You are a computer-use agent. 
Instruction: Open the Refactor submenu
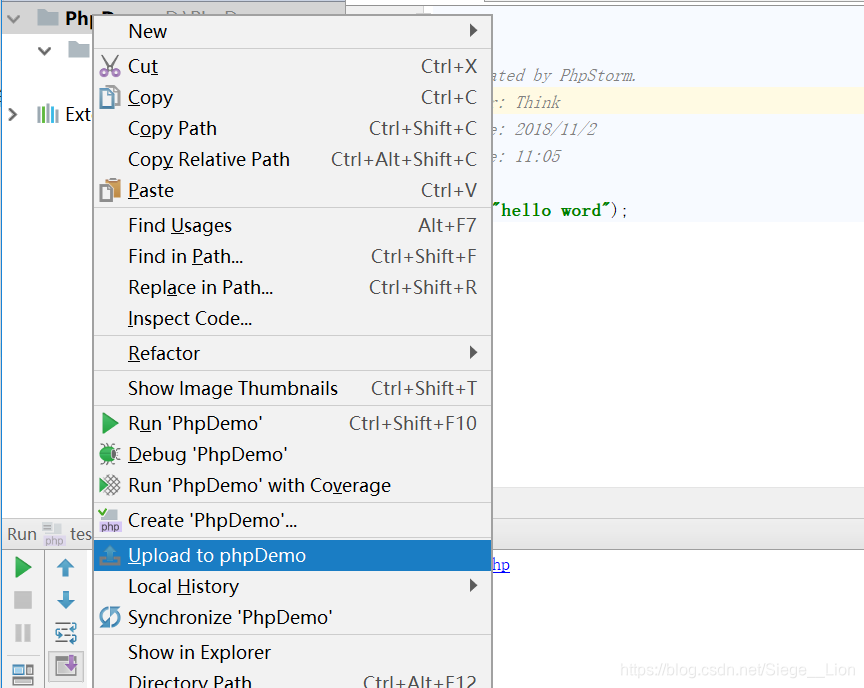click(293, 353)
